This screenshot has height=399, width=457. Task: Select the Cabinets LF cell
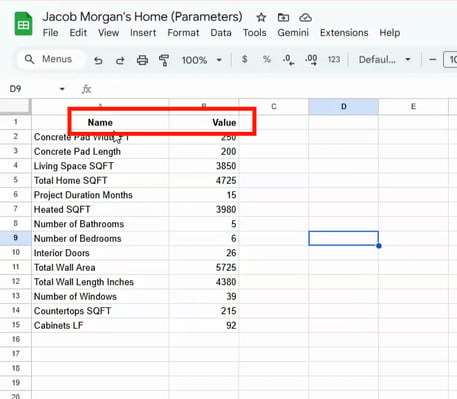pyautogui.click(x=100, y=325)
